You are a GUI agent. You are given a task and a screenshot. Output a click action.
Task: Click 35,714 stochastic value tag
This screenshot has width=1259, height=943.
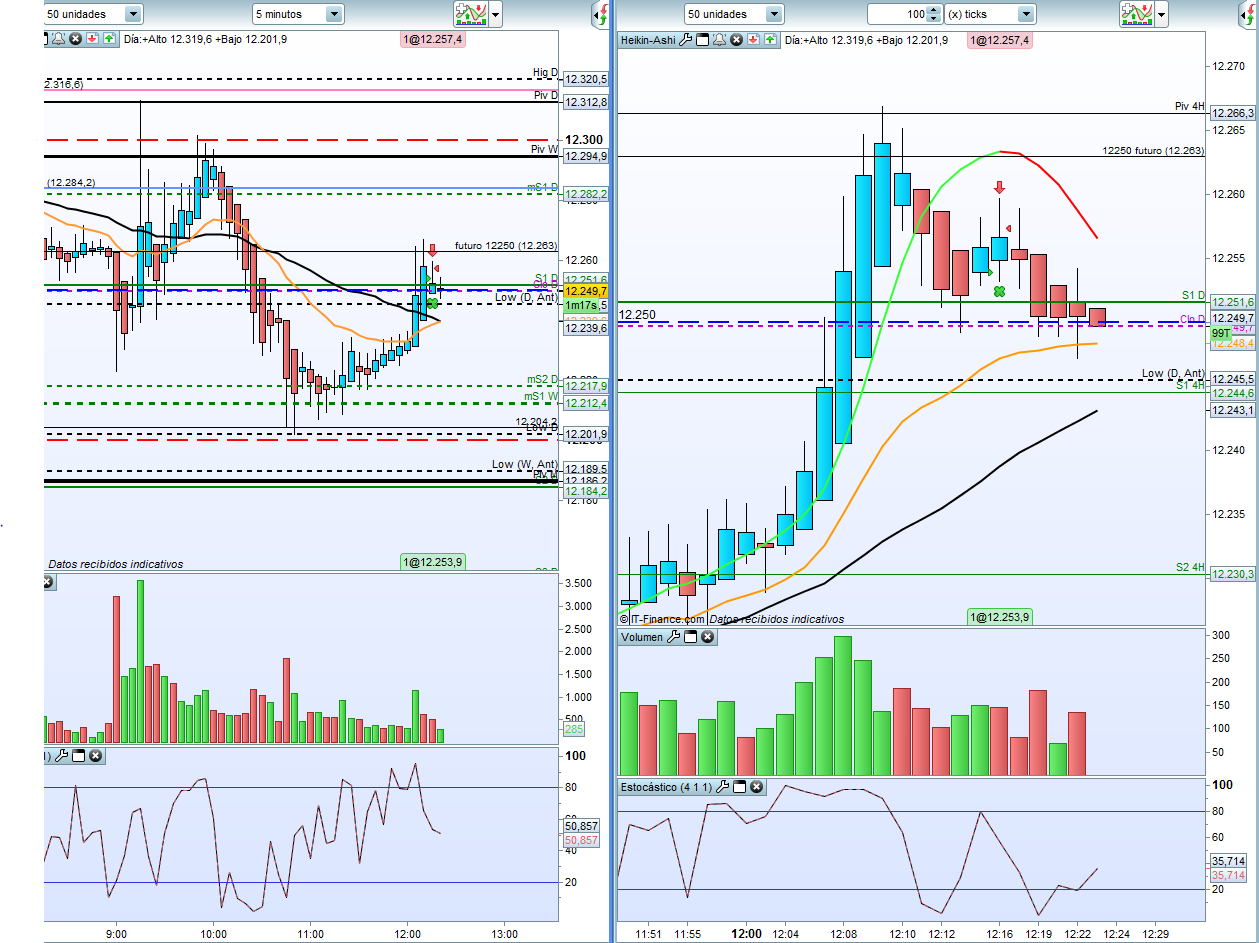[x=1226, y=860]
